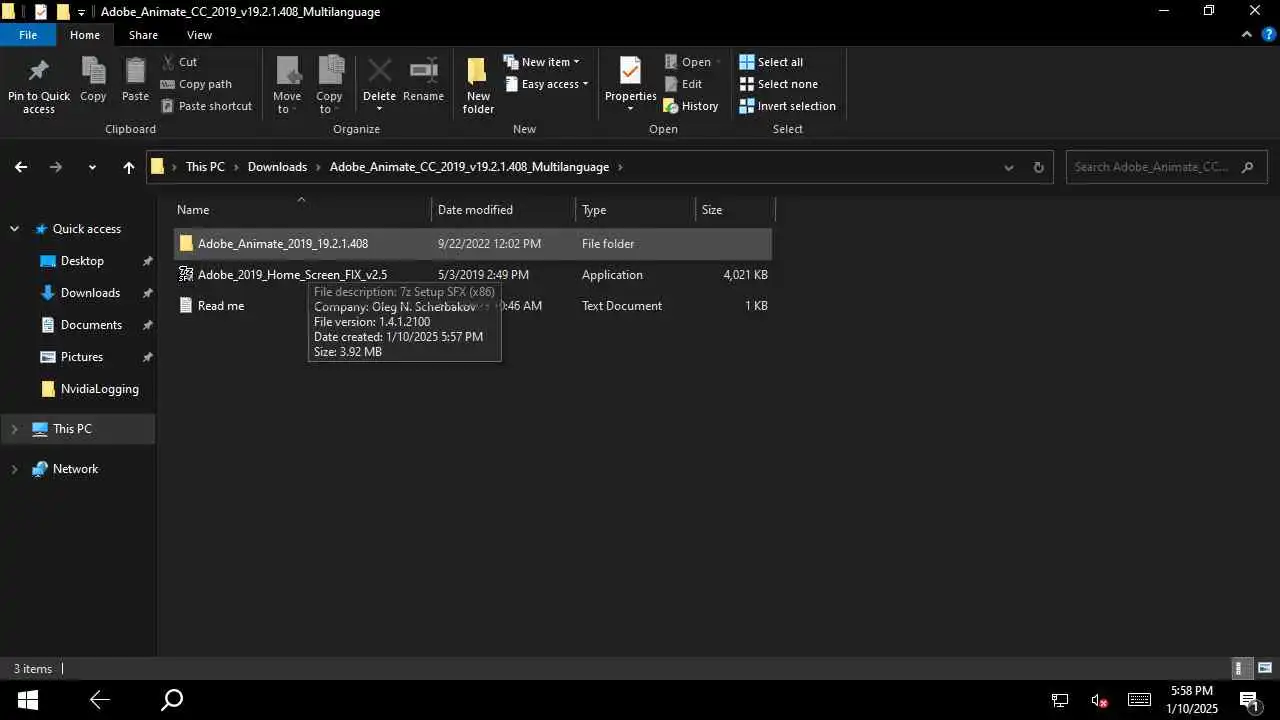Click Copy path in Clipboard group

196,84
